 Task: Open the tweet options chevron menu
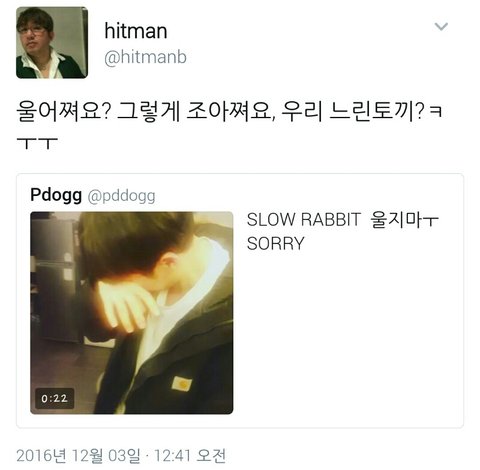click(x=441, y=26)
